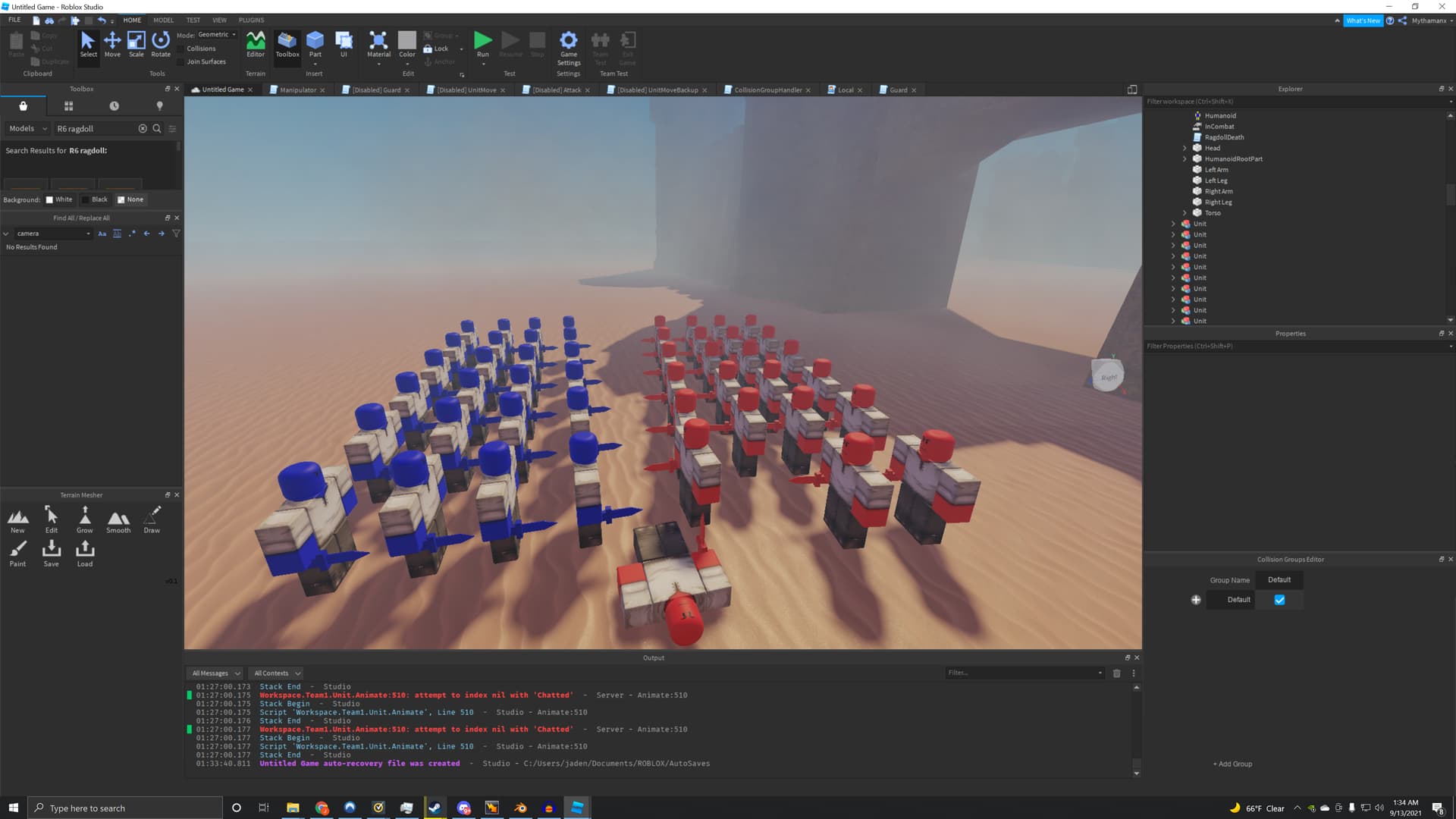Open Toolbox search filter options
Viewport: 1456px width, 819px height.
(172, 129)
